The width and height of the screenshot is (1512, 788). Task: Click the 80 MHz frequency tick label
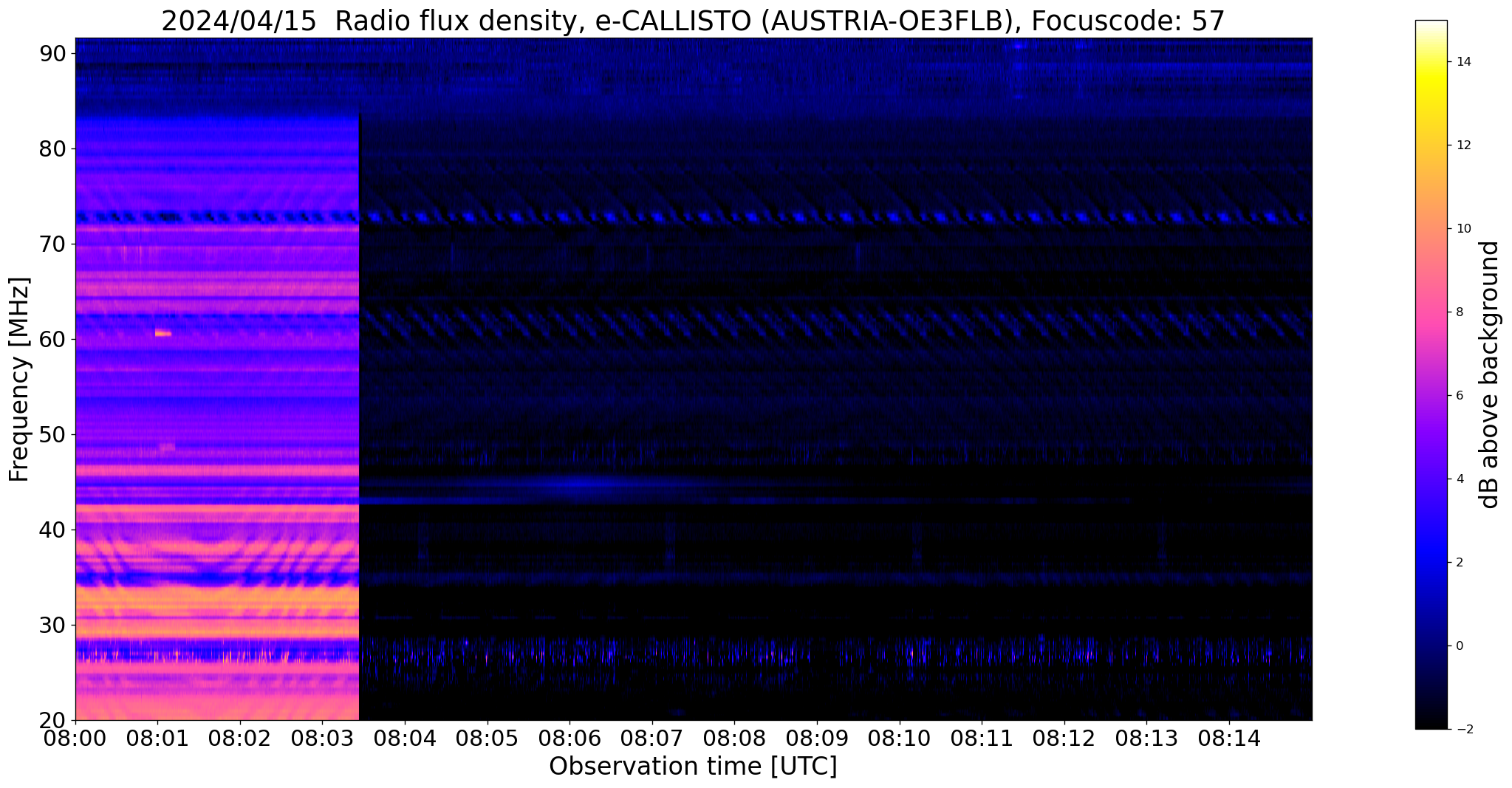pos(52,149)
